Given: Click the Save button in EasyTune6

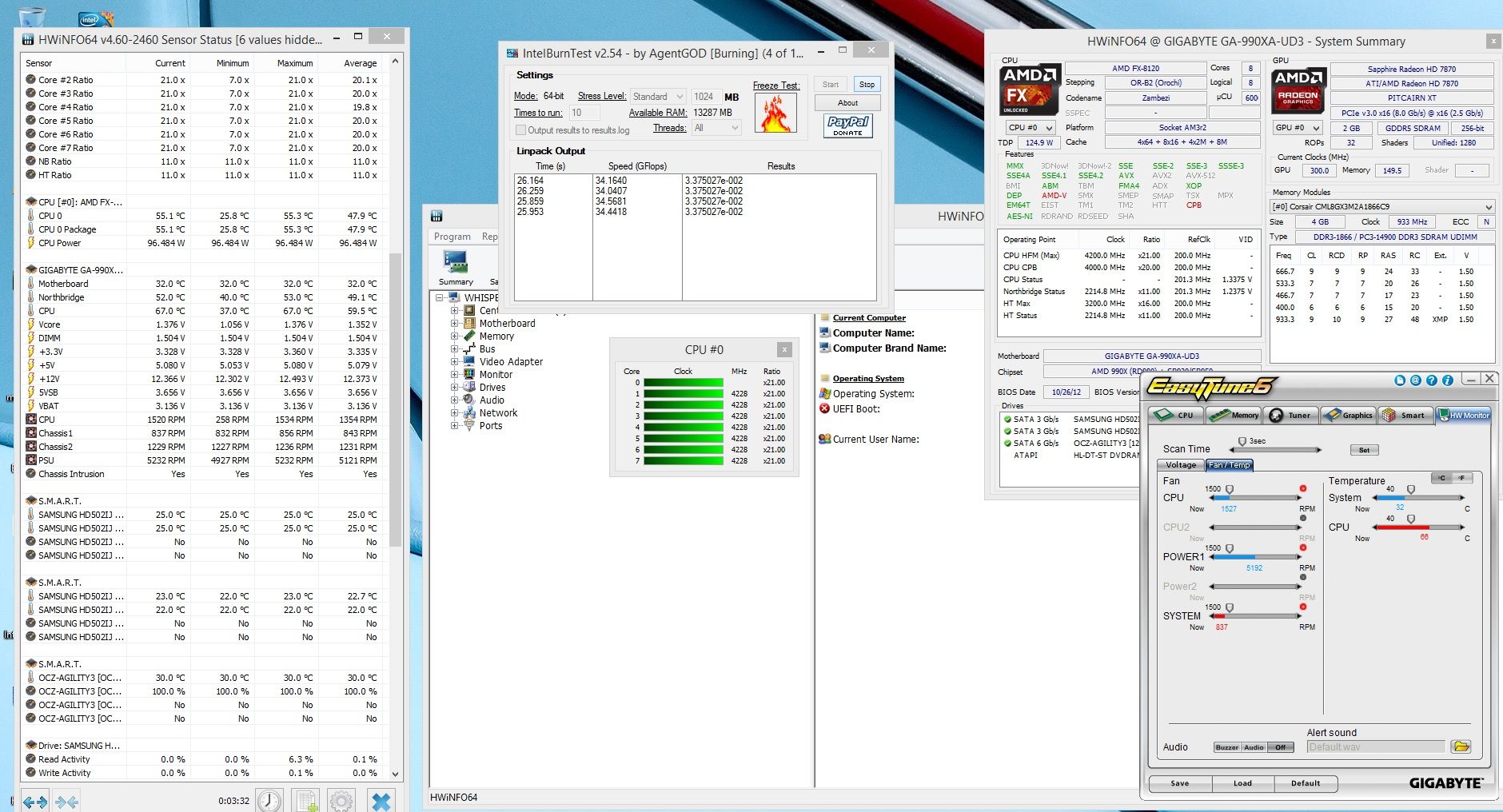Looking at the screenshot, I should pos(1180,783).
